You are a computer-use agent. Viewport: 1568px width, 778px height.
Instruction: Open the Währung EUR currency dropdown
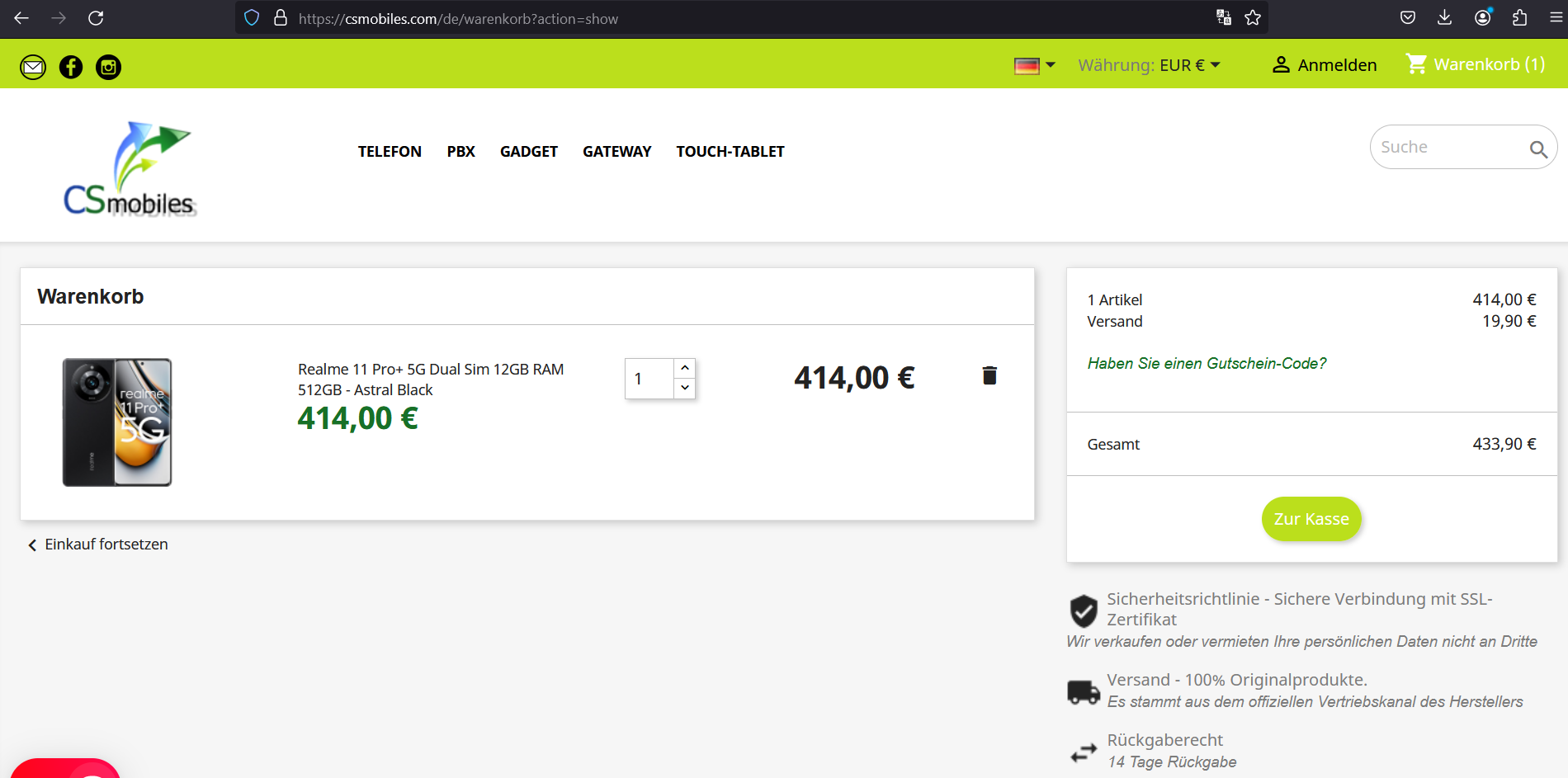[1149, 65]
